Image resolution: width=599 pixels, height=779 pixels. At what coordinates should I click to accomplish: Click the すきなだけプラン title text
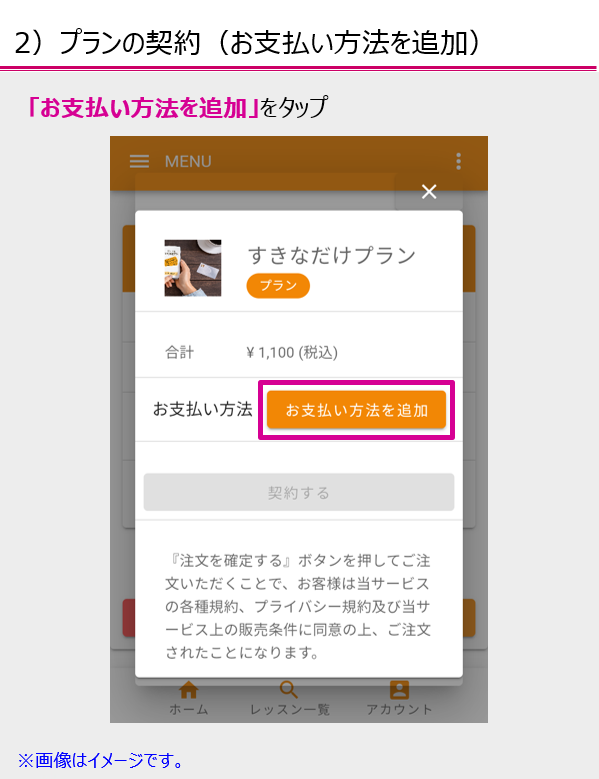332,255
